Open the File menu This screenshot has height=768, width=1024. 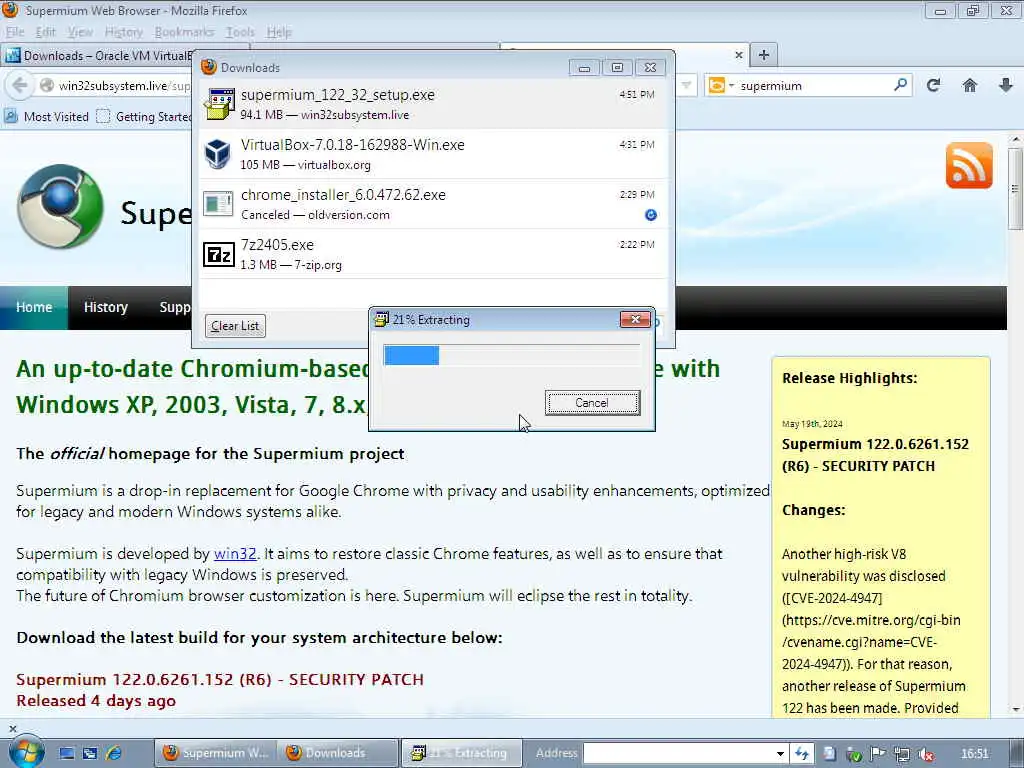[x=15, y=32]
